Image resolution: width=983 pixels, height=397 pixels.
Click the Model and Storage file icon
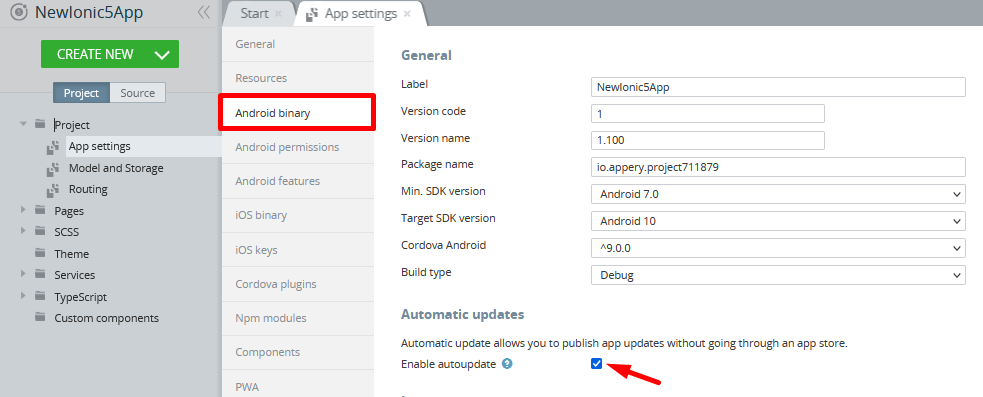coord(53,169)
